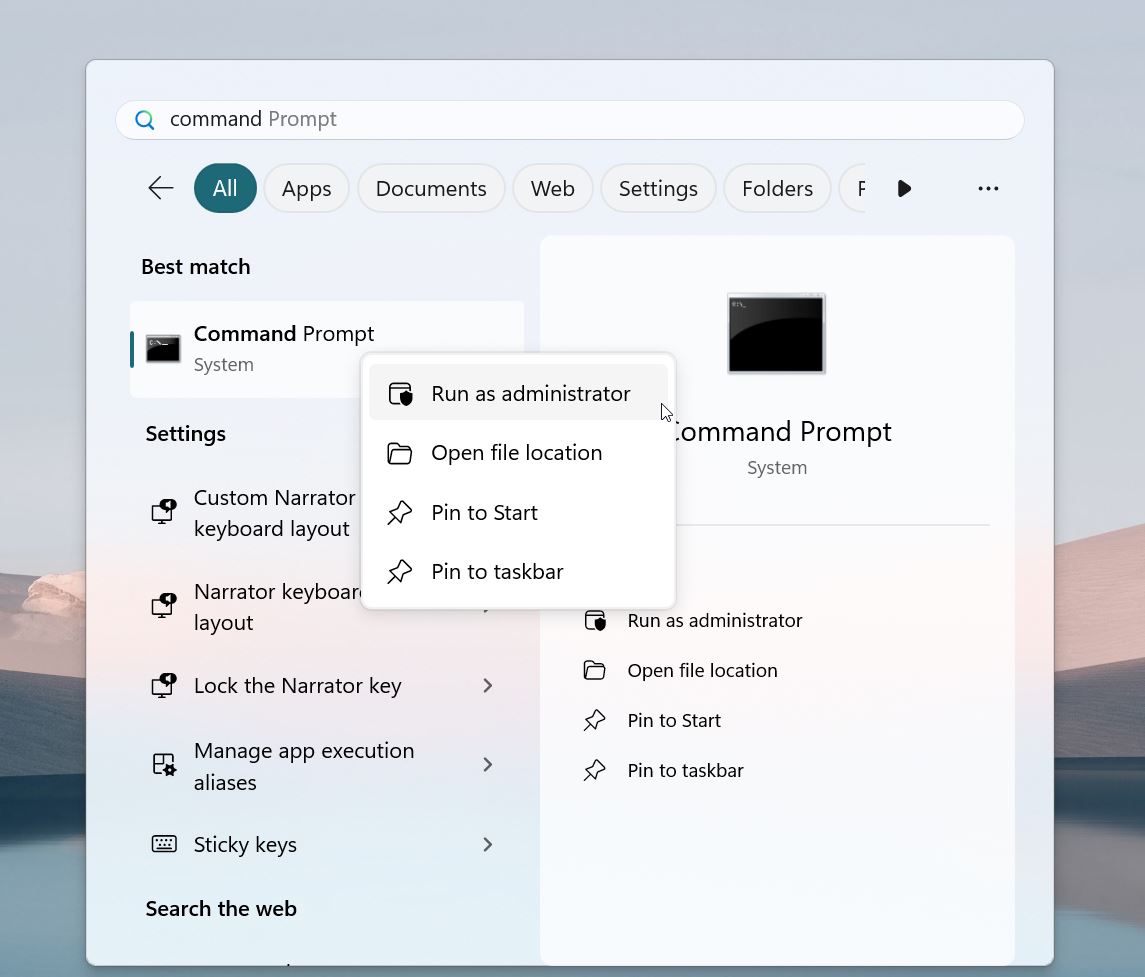Image resolution: width=1145 pixels, height=977 pixels.
Task: Click the pin icon beside context-menu Pin to taskbar
Action: [x=399, y=572]
